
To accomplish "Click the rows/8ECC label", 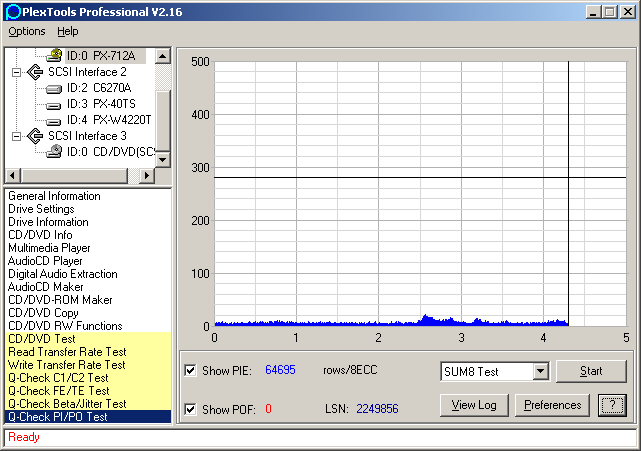I will point(350,370).
